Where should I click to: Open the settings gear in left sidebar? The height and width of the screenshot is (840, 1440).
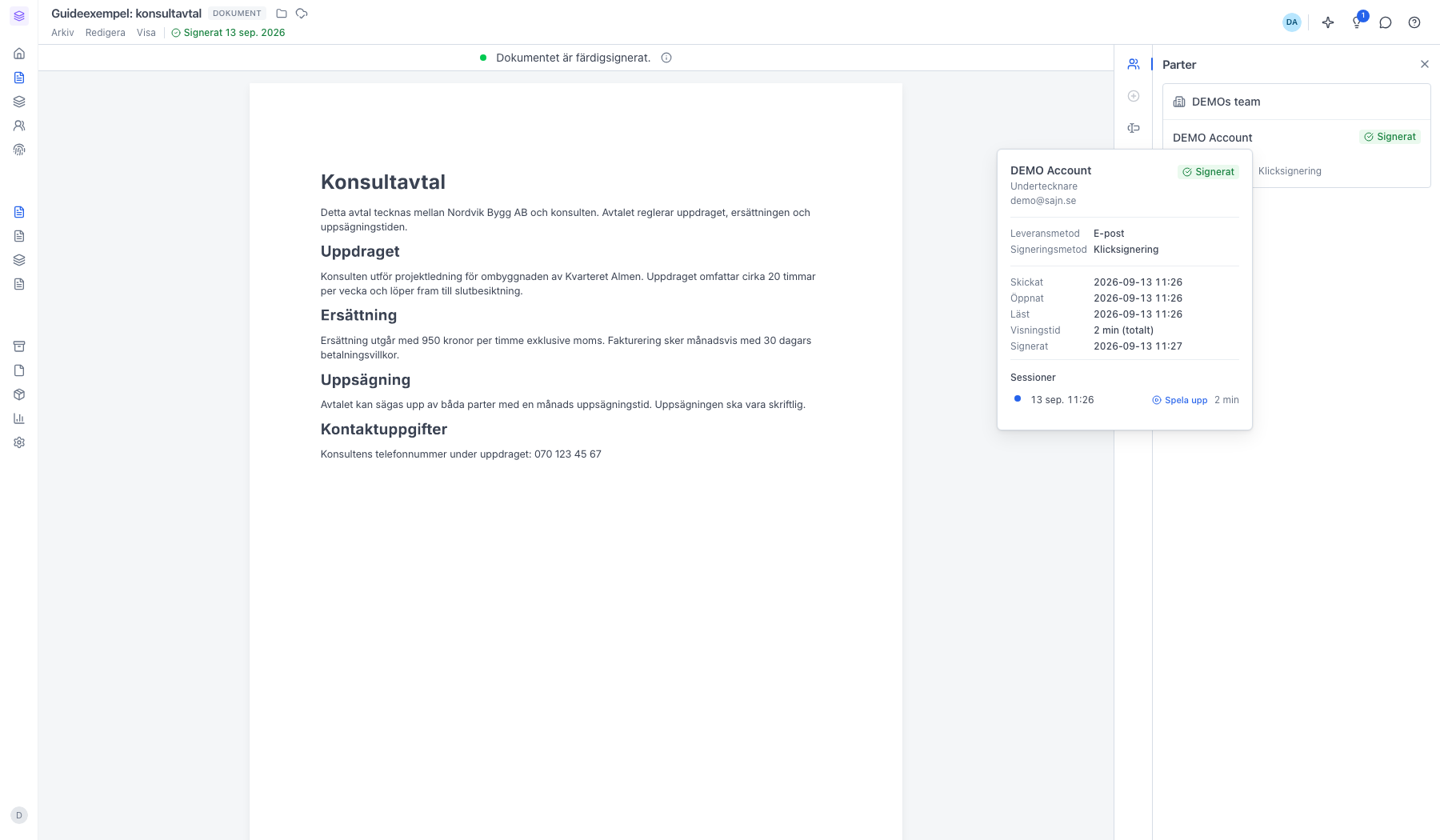coord(19,442)
